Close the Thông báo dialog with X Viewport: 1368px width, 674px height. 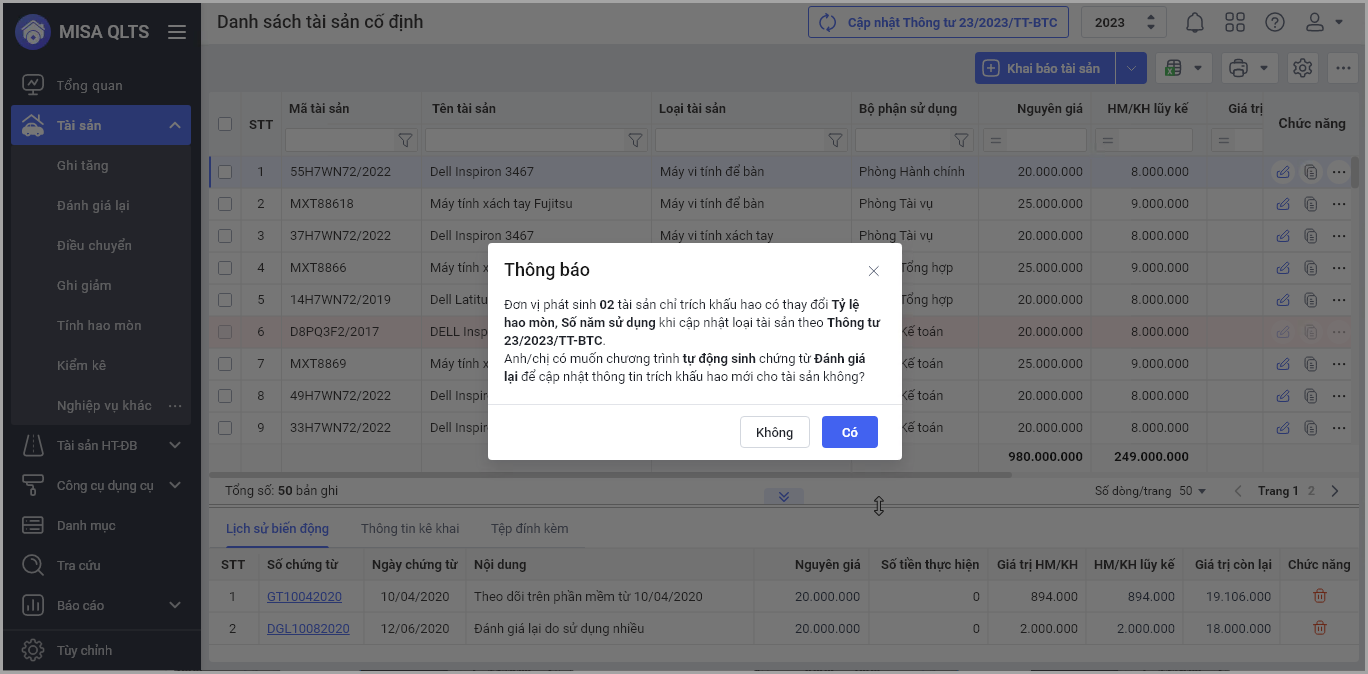coord(873,271)
